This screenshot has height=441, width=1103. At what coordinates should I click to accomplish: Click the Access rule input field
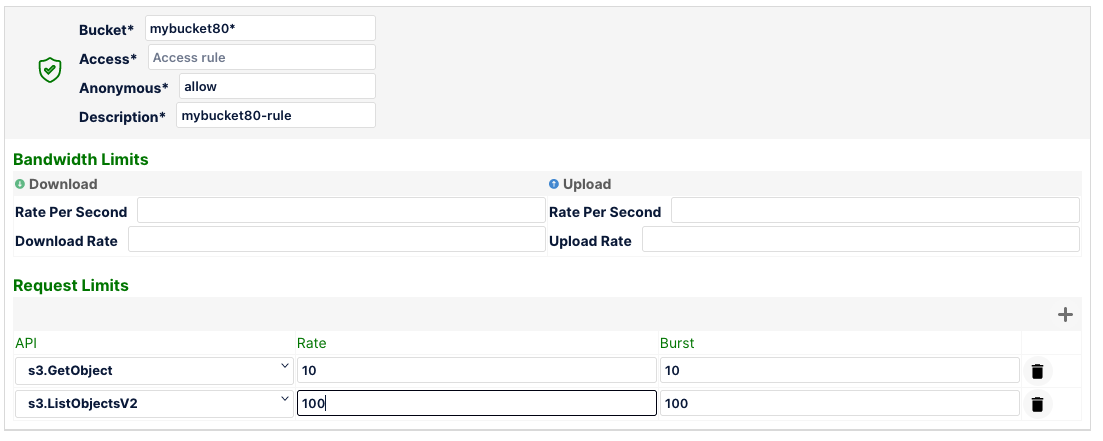[x=262, y=58]
